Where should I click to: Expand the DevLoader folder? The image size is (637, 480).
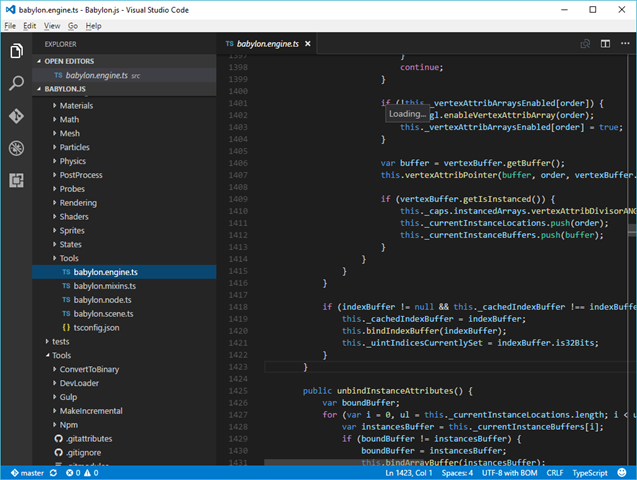(124, 383)
